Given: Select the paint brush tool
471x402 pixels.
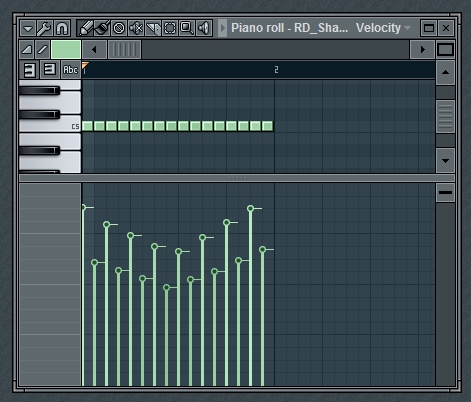Looking at the screenshot, I should pyautogui.click(x=102, y=28).
